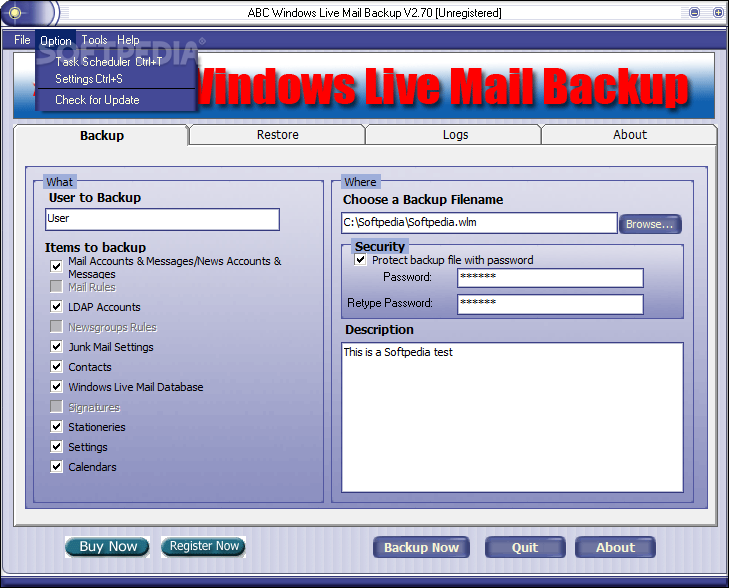
Task: Switch to the Logs tab
Action: point(455,134)
